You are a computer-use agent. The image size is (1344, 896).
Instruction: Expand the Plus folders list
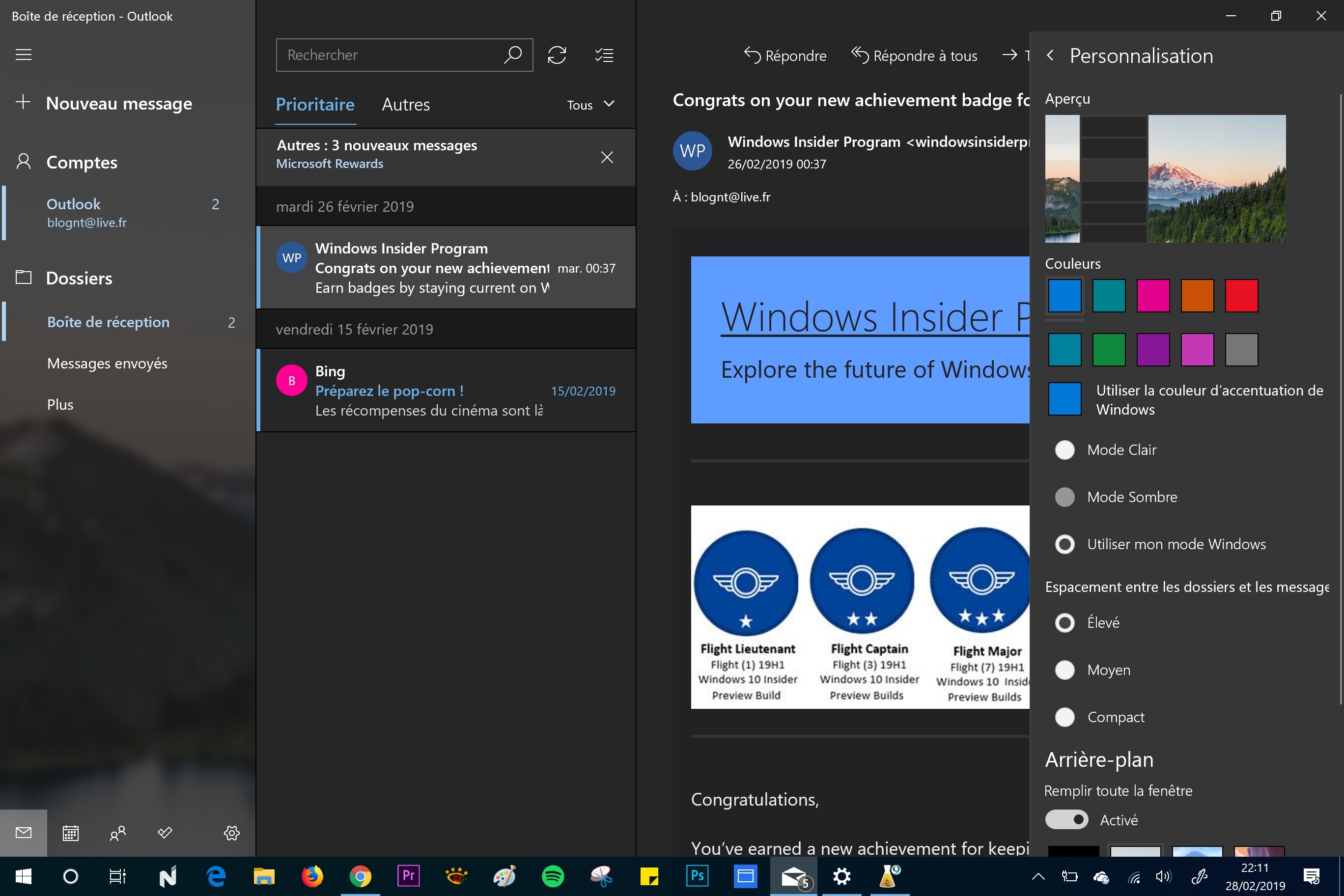point(60,405)
